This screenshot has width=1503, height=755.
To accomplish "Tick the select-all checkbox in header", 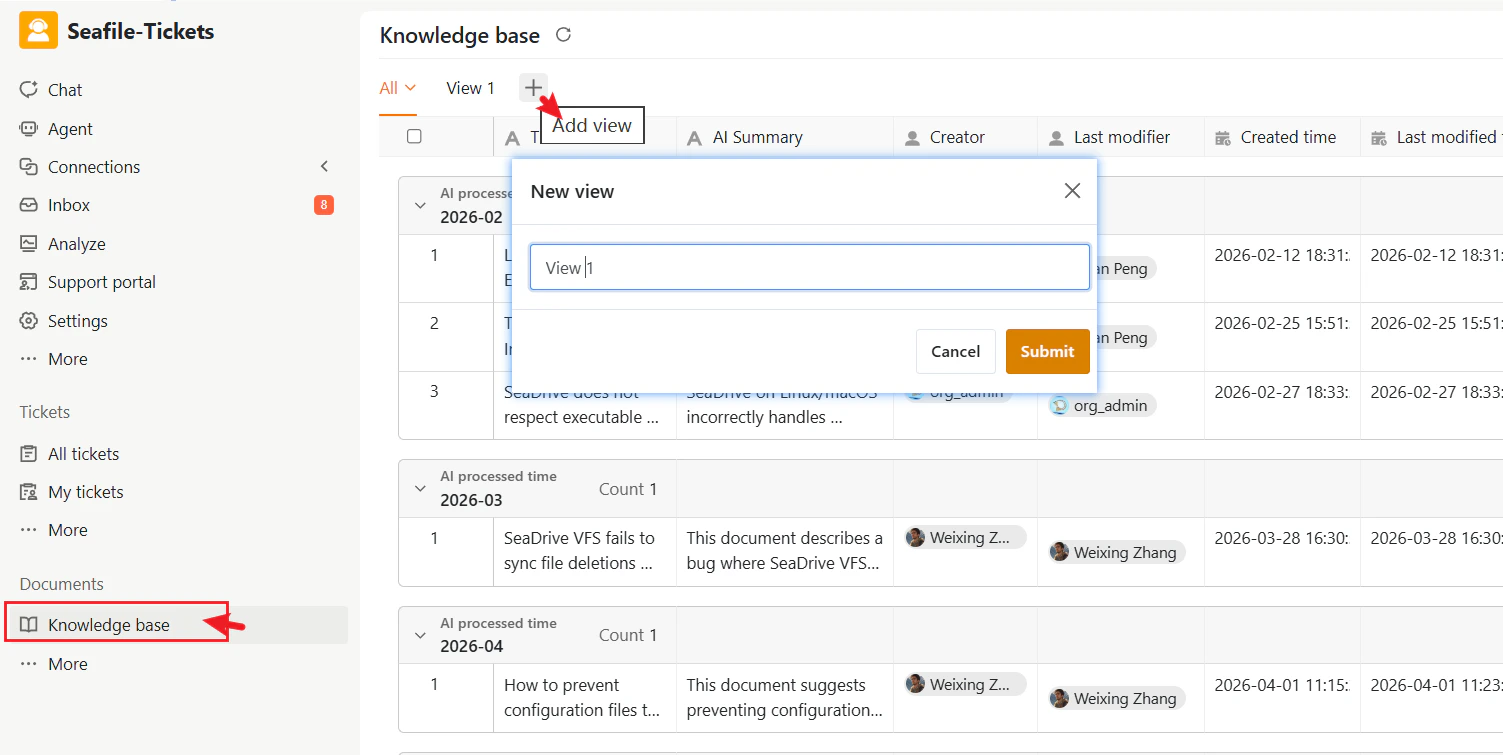I will click(x=414, y=137).
